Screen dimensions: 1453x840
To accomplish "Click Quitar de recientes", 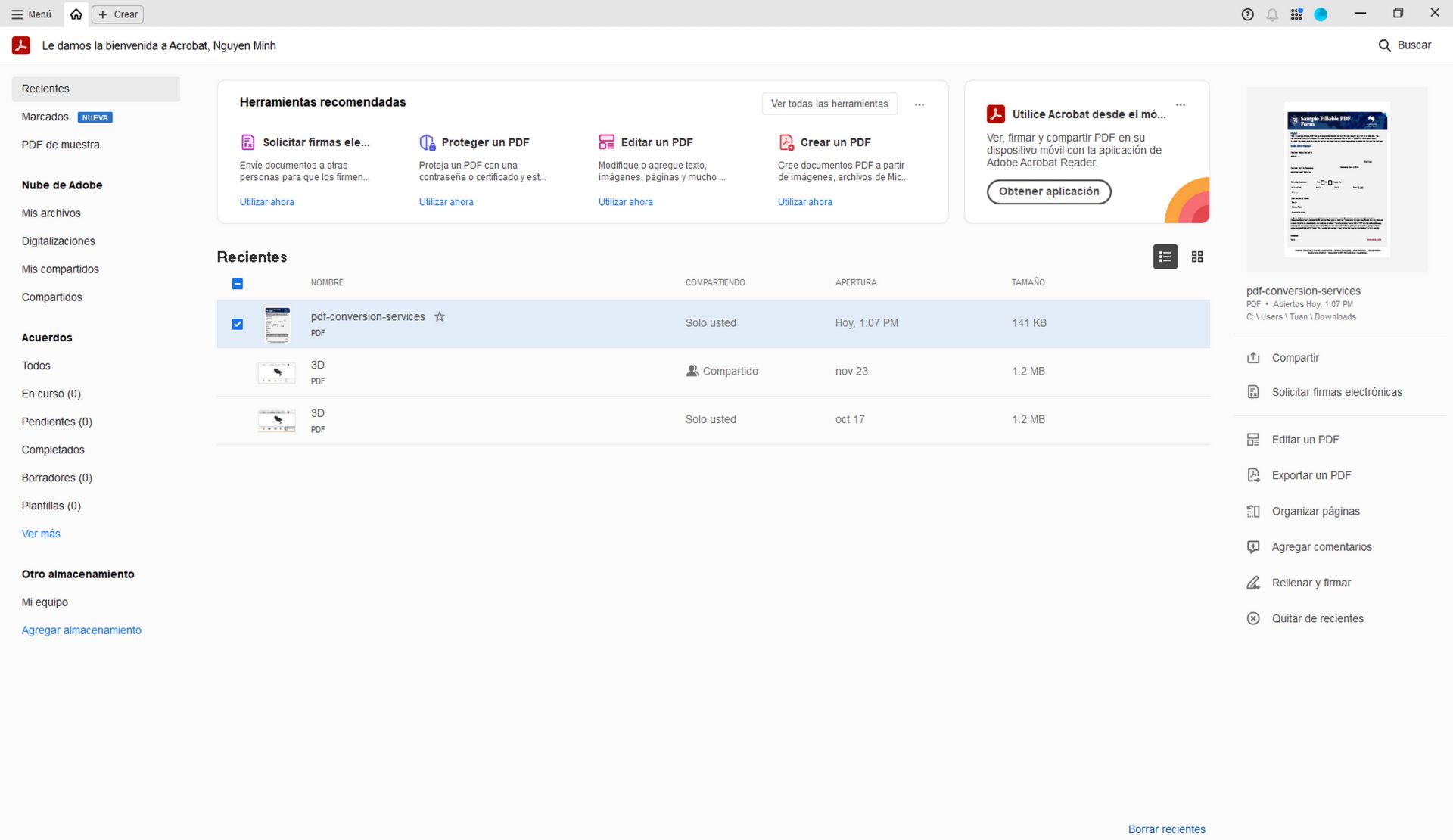I will [1317, 619].
